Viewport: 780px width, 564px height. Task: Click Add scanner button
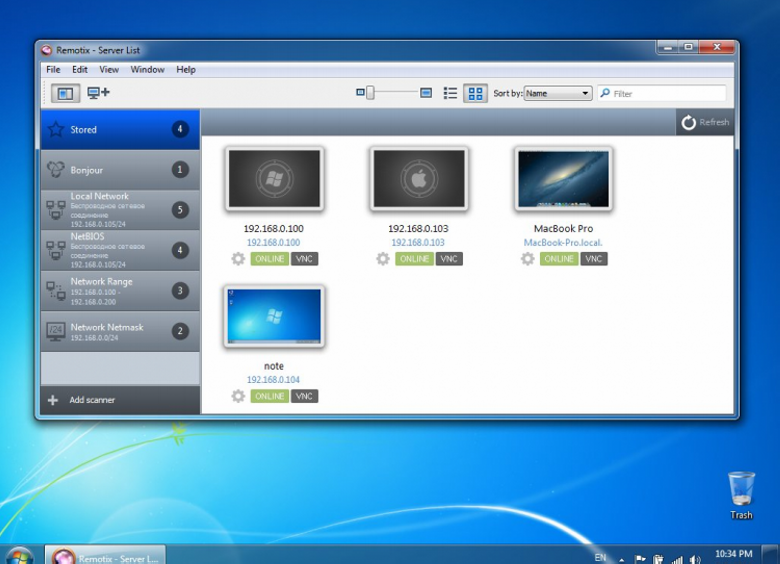click(x=120, y=400)
